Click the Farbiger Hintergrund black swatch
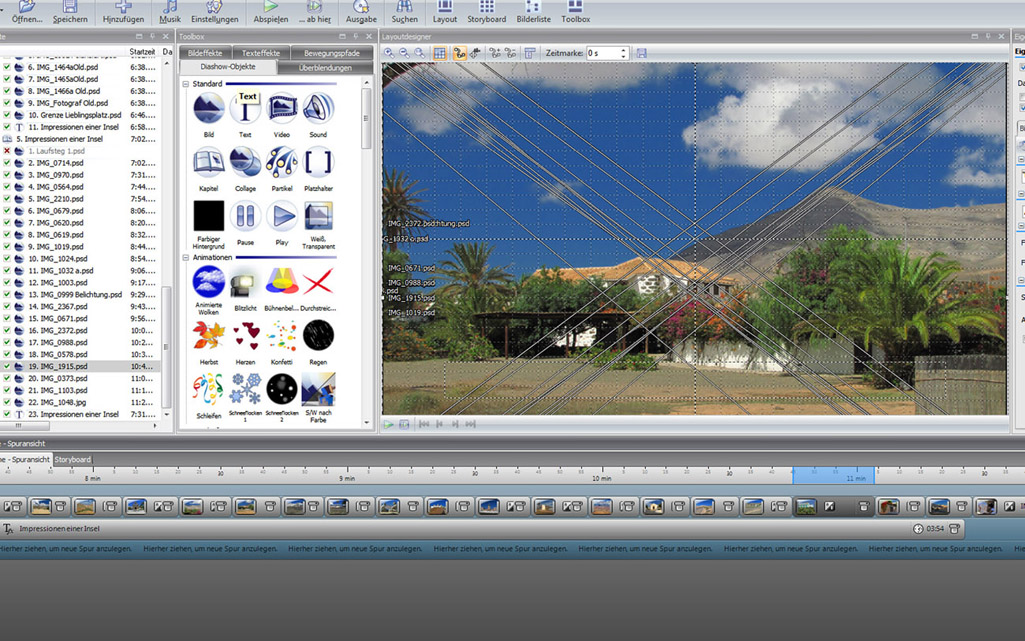Screen dimensions: 1025x641 tap(208, 216)
